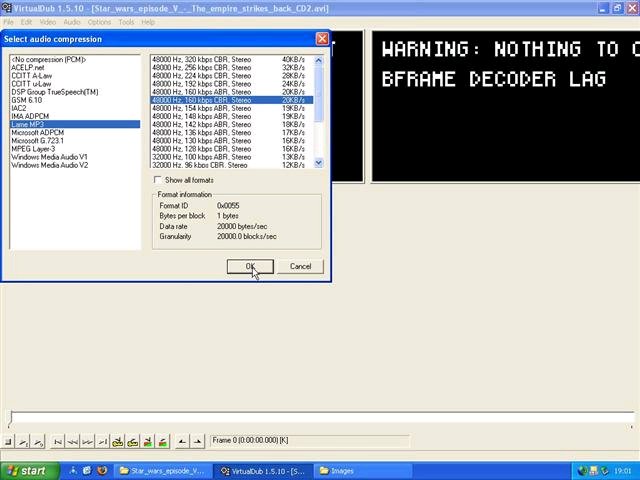Image resolution: width=640 pixels, height=480 pixels.
Task: Open the File menu
Action: tap(8, 22)
